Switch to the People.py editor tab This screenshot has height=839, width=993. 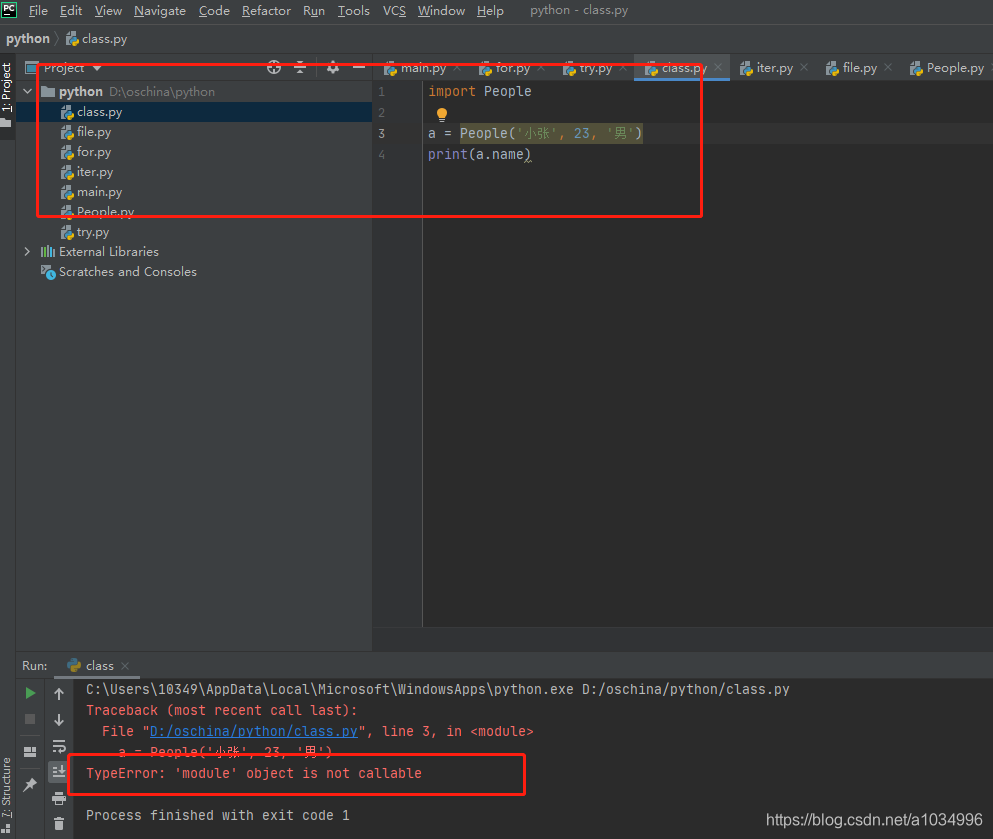947,68
